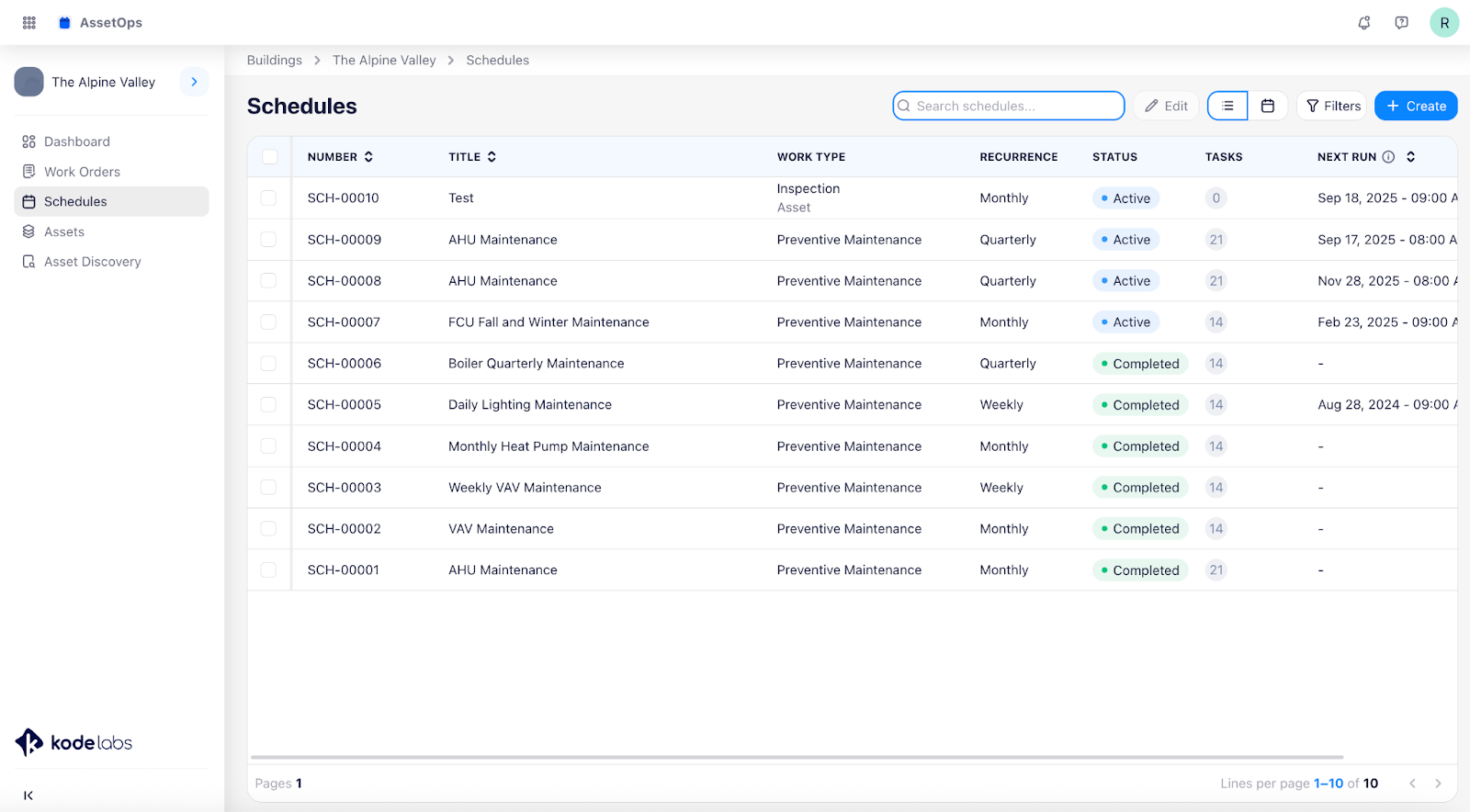Open schedule SCH-00001 number cell
1470x812 pixels.
coord(344,570)
